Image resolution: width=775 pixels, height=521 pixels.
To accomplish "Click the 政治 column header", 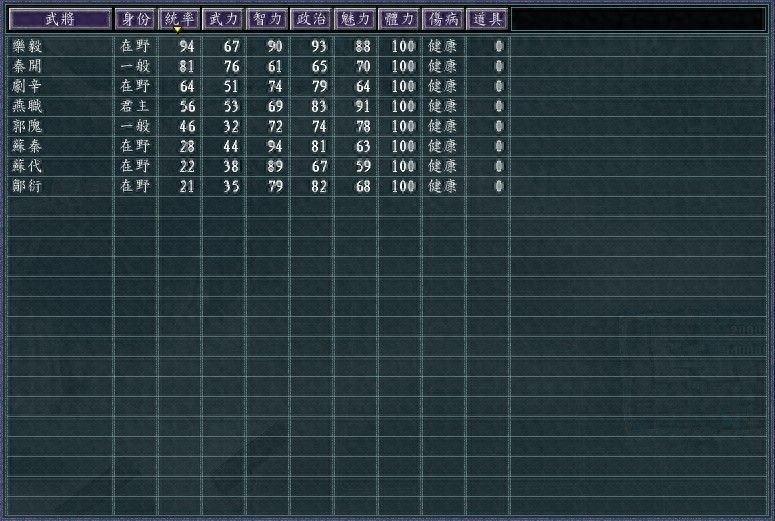I will click(x=311, y=19).
